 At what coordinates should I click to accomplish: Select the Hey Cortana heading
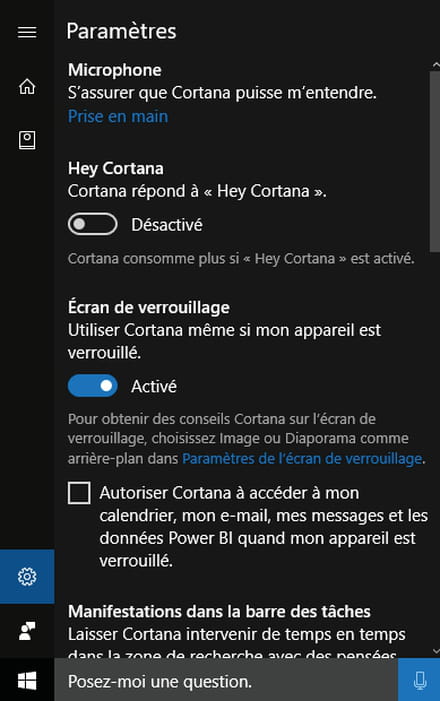click(x=116, y=169)
